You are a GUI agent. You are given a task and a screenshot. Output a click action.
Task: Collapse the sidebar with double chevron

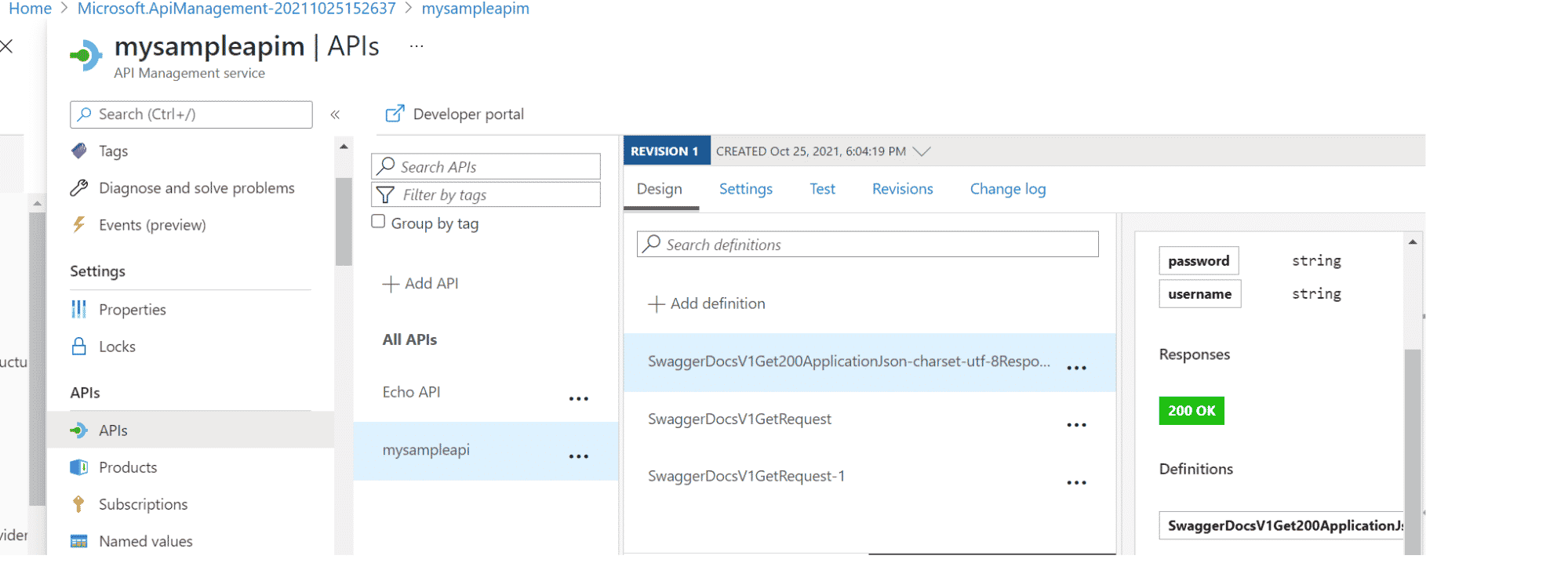tap(335, 114)
